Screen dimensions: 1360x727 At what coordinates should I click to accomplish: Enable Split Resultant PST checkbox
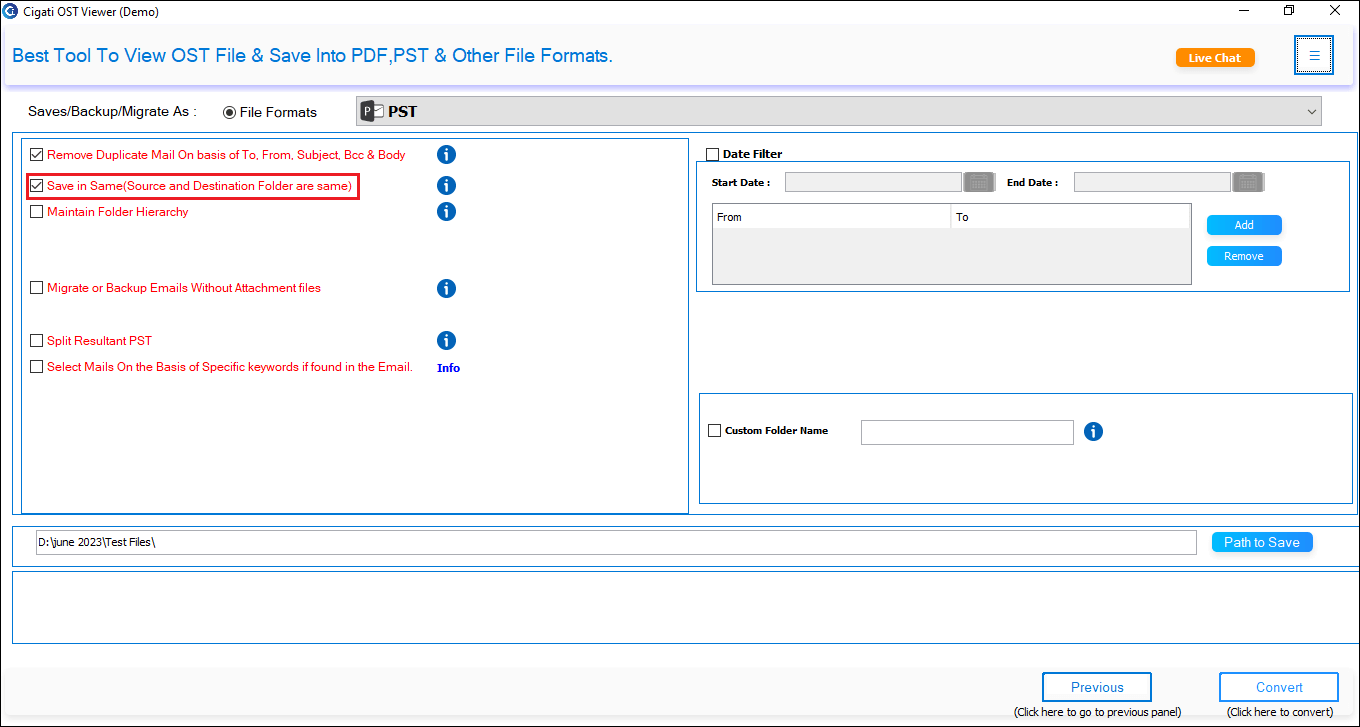[x=37, y=341]
